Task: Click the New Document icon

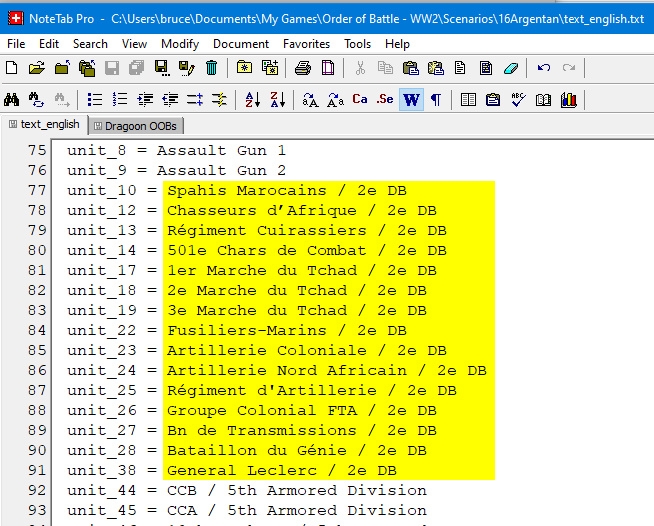Action: click(12, 68)
